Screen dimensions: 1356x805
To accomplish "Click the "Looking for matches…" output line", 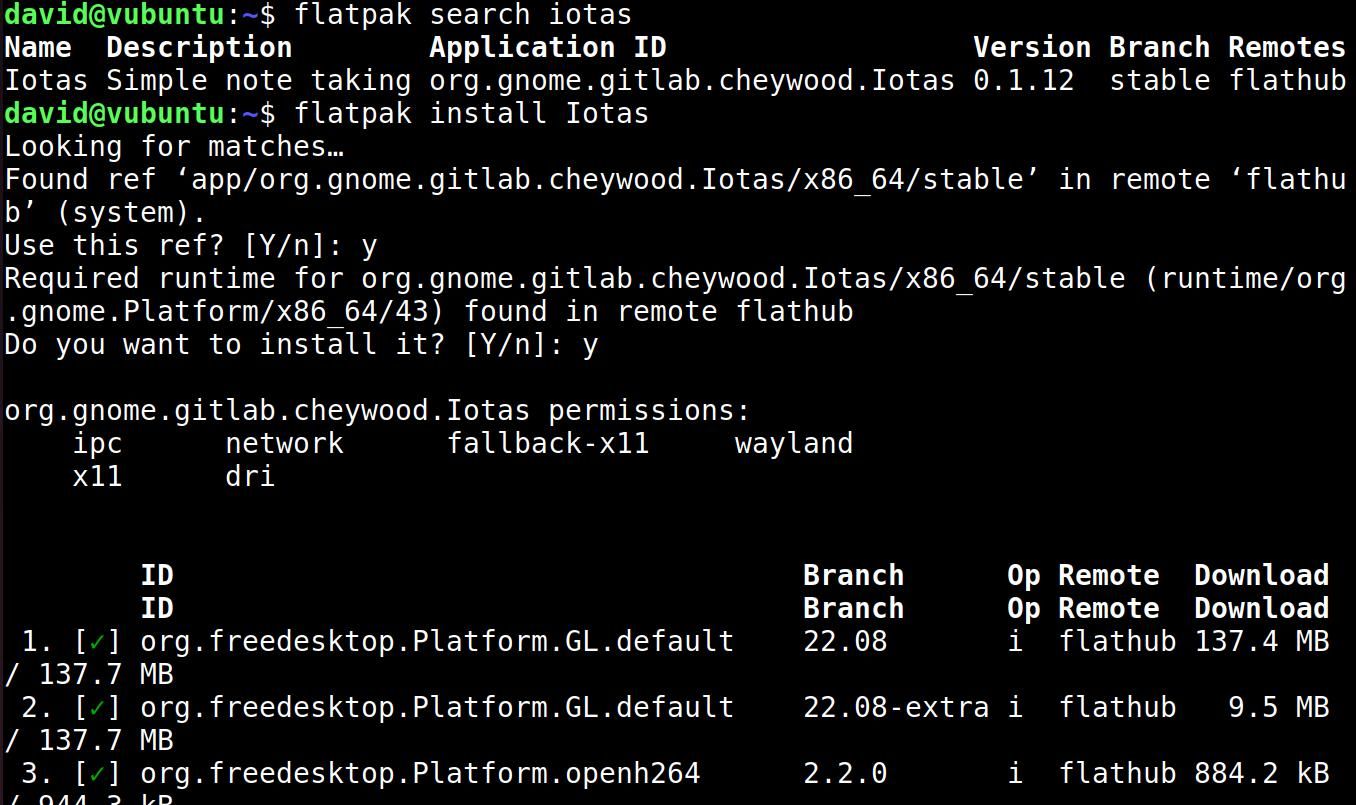I will point(174,147).
